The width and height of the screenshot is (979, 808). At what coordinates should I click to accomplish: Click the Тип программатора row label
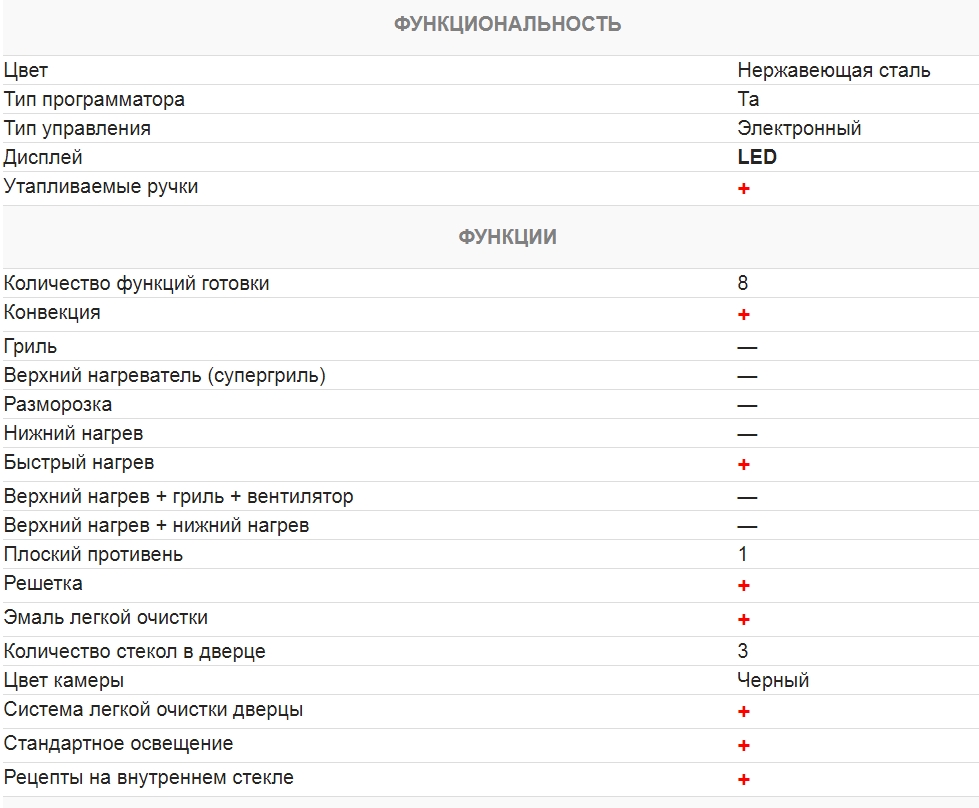[94, 100]
